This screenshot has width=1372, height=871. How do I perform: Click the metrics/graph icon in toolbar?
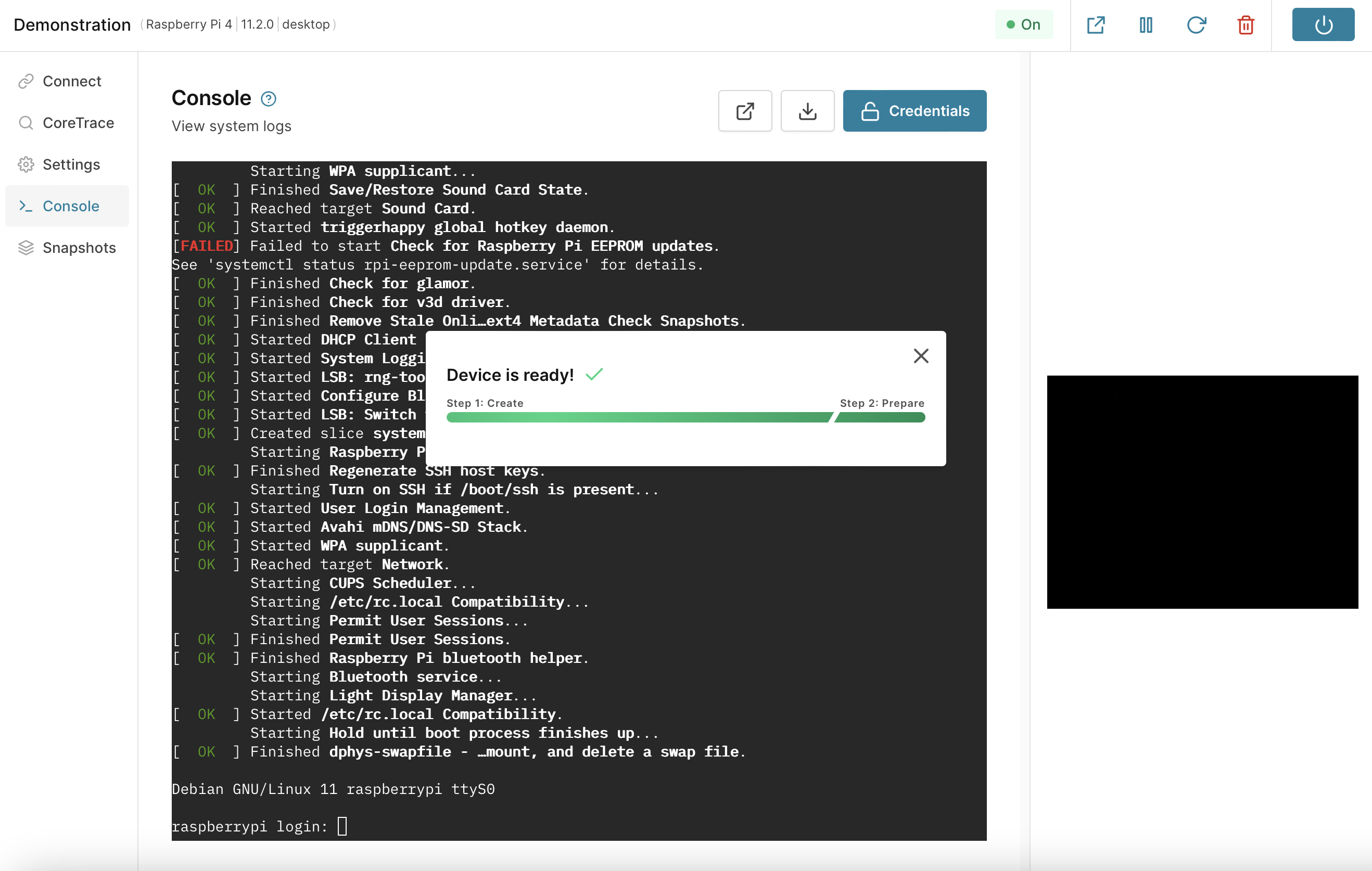(x=1147, y=25)
